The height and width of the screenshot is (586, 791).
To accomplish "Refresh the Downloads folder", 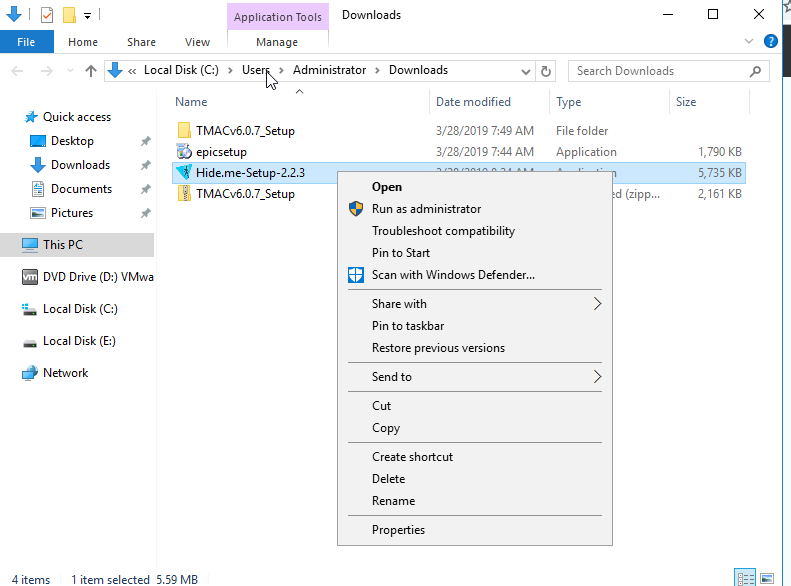I will click(545, 71).
